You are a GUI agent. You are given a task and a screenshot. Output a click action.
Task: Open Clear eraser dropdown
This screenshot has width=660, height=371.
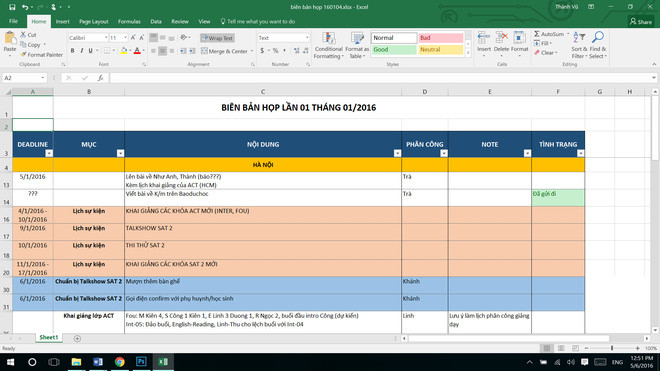(x=546, y=53)
